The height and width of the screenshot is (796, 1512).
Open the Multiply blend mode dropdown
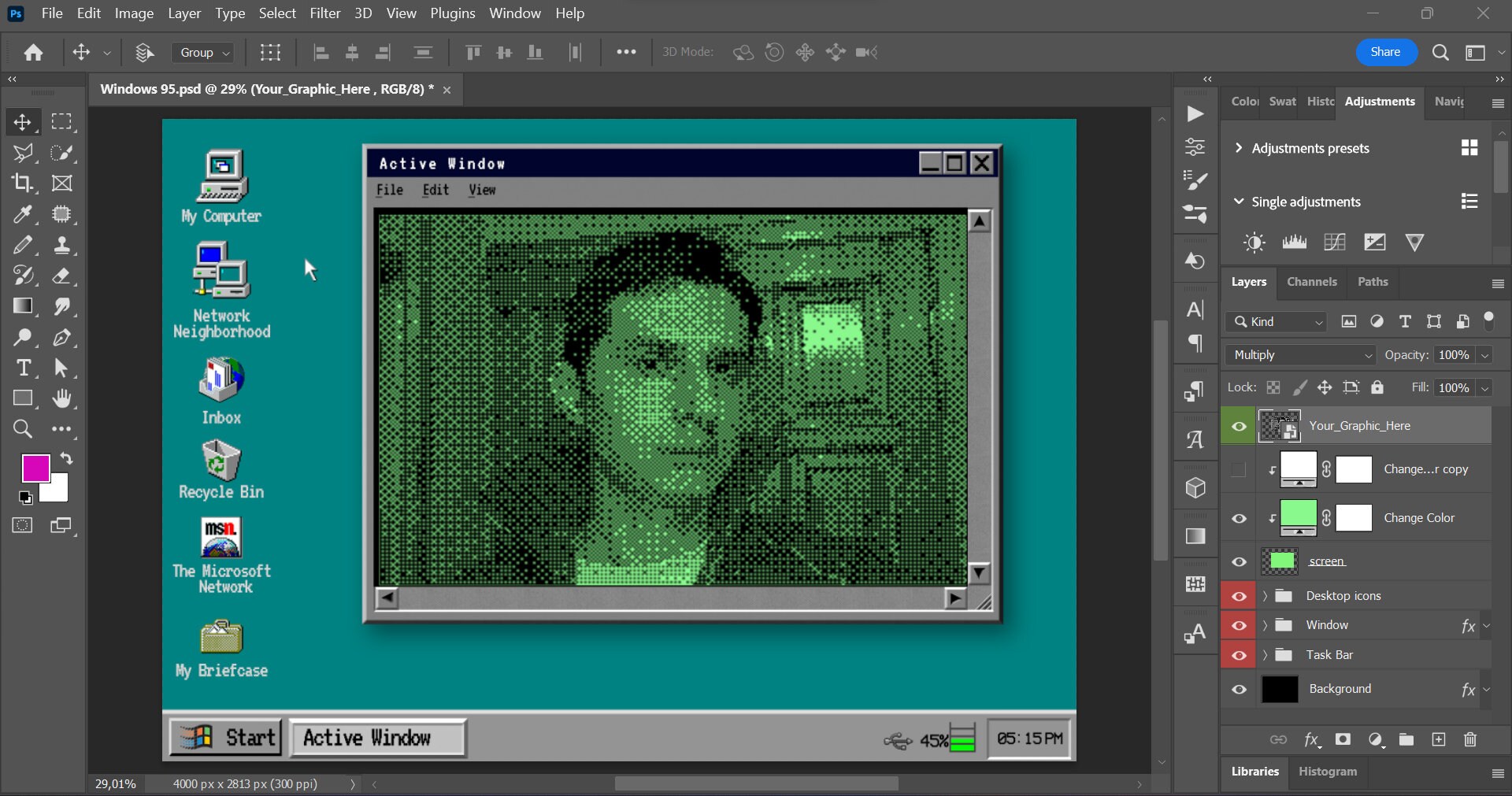coord(1301,355)
